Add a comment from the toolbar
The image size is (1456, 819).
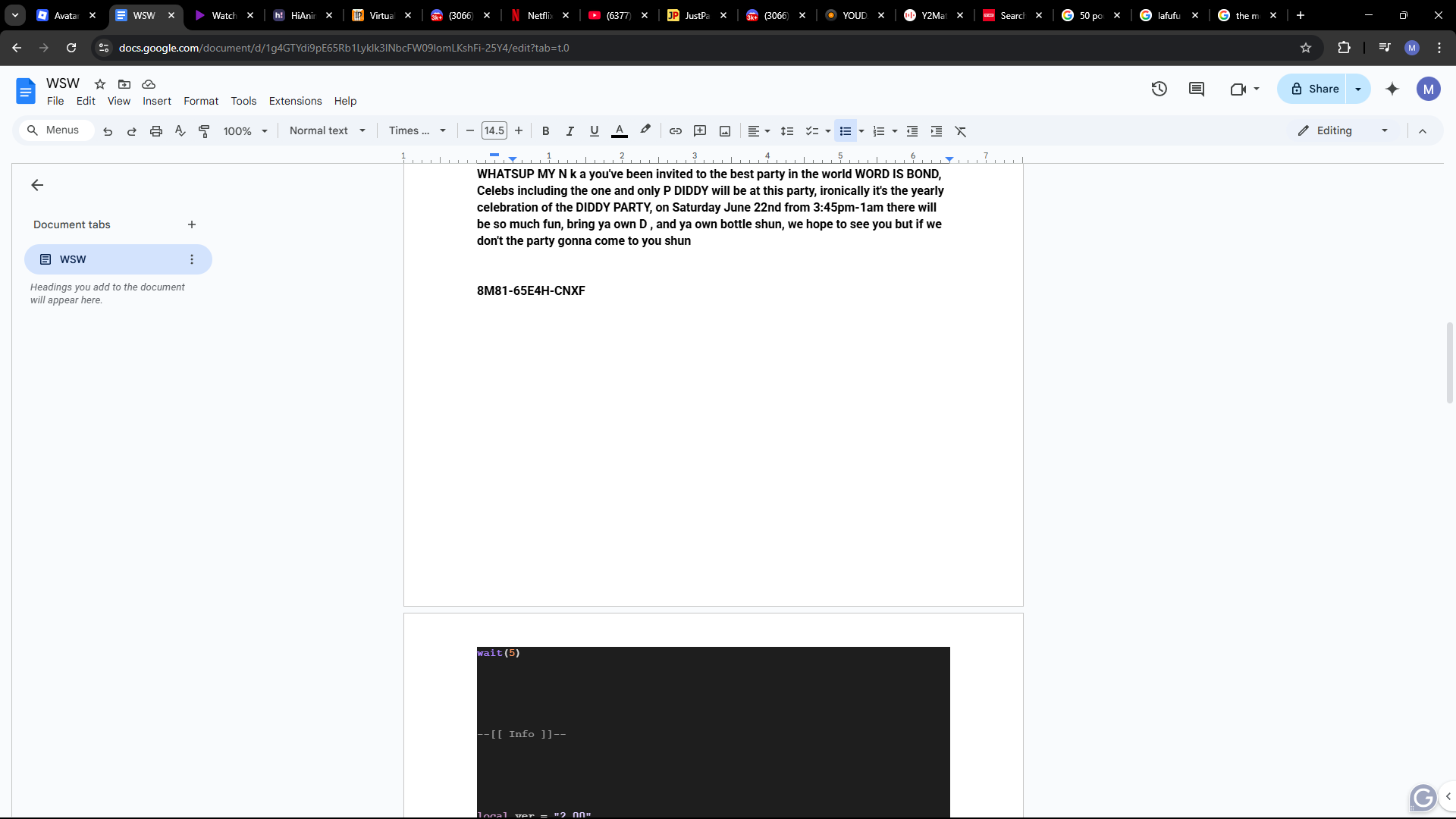[700, 131]
